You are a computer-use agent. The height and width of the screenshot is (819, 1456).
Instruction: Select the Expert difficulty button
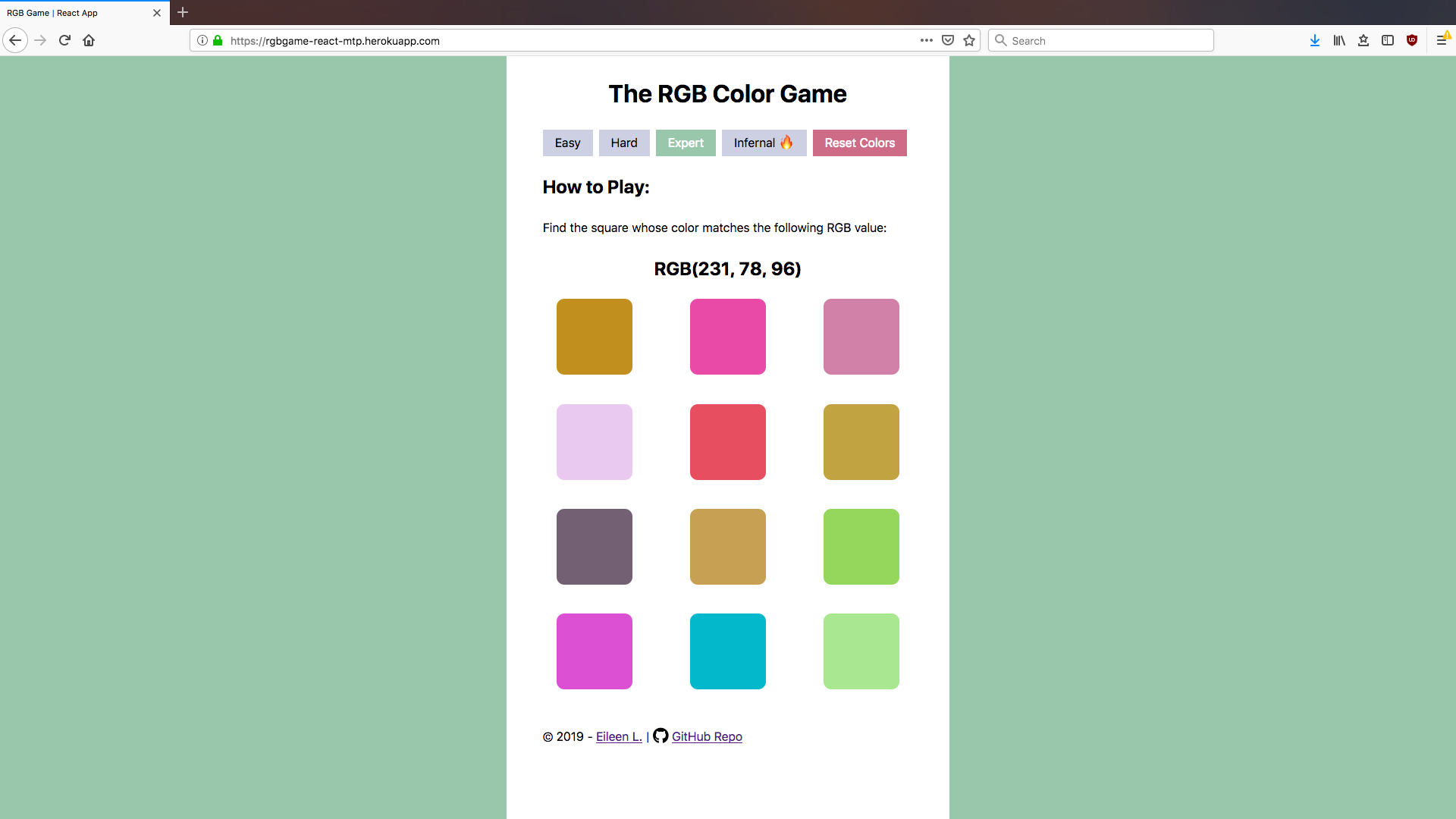[686, 143]
